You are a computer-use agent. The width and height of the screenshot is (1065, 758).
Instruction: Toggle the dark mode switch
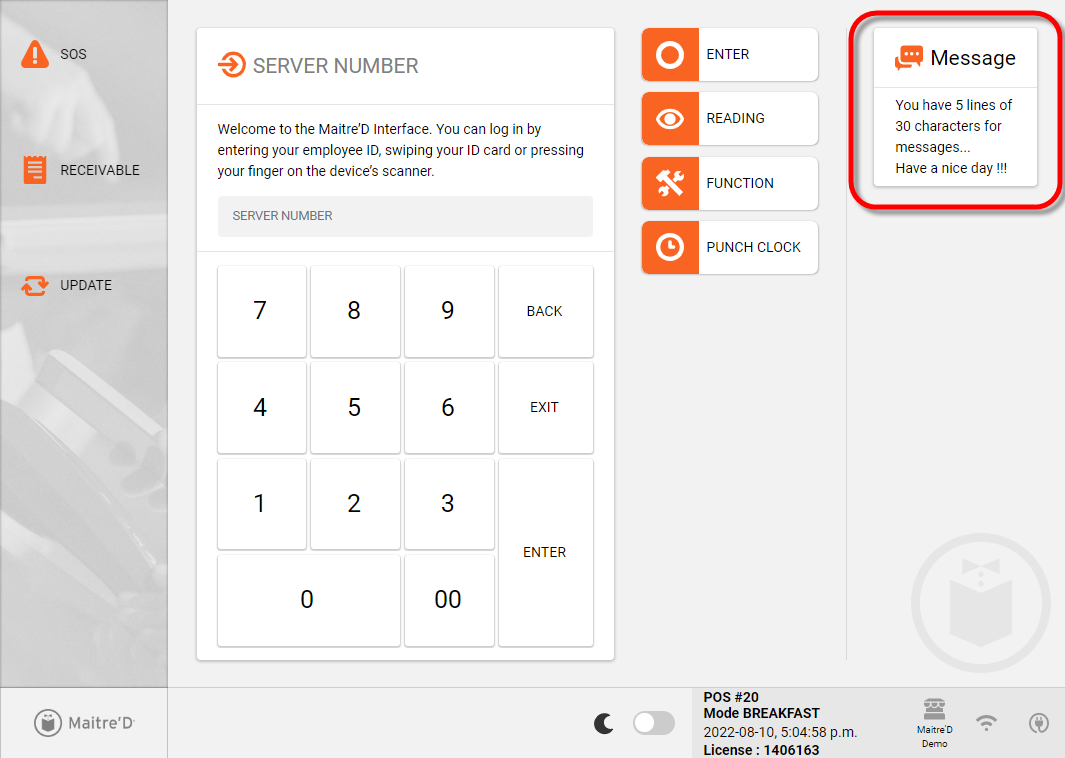point(654,723)
